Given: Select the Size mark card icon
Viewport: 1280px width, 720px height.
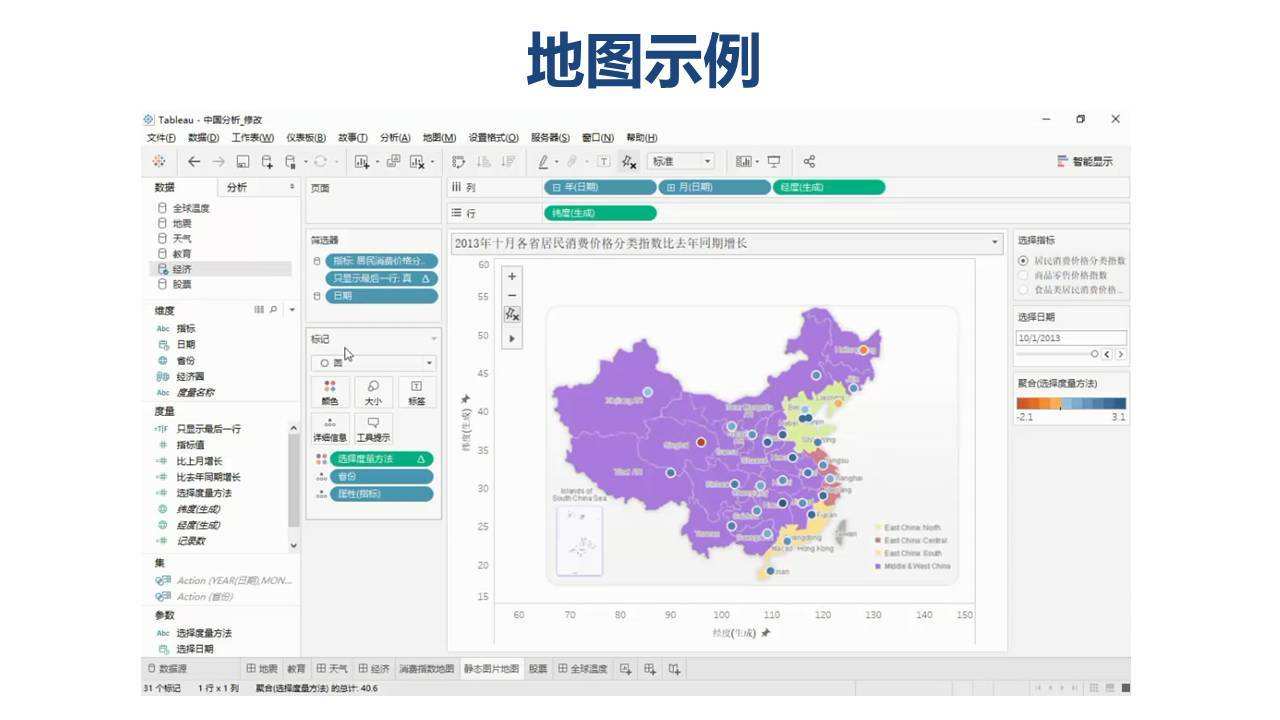Looking at the screenshot, I should pos(374,390).
